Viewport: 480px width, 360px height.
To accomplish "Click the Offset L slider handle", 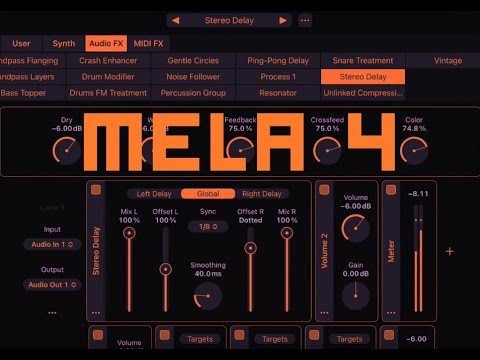I will (x=165, y=269).
